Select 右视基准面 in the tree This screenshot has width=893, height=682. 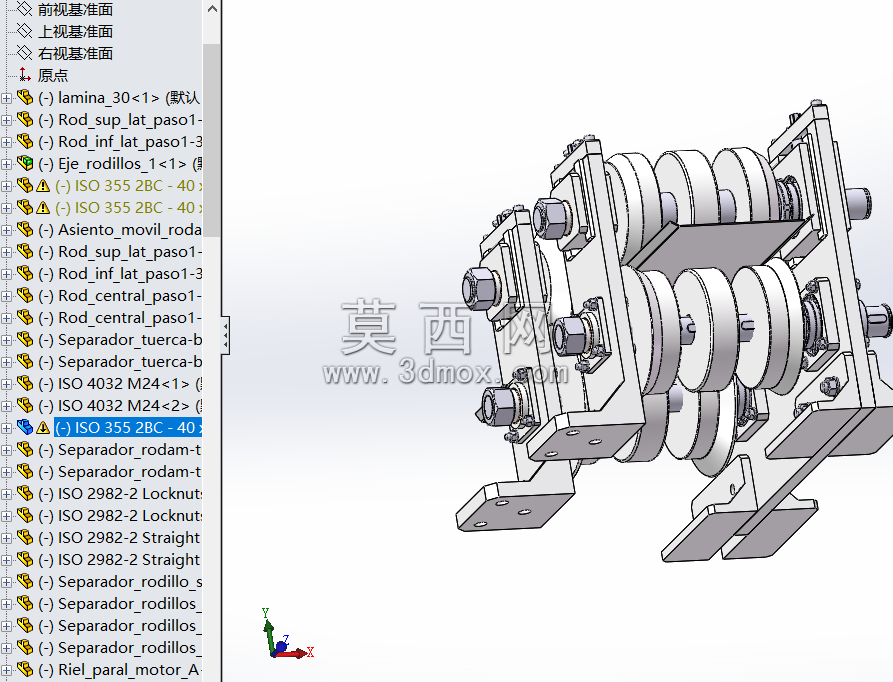click(x=75, y=53)
